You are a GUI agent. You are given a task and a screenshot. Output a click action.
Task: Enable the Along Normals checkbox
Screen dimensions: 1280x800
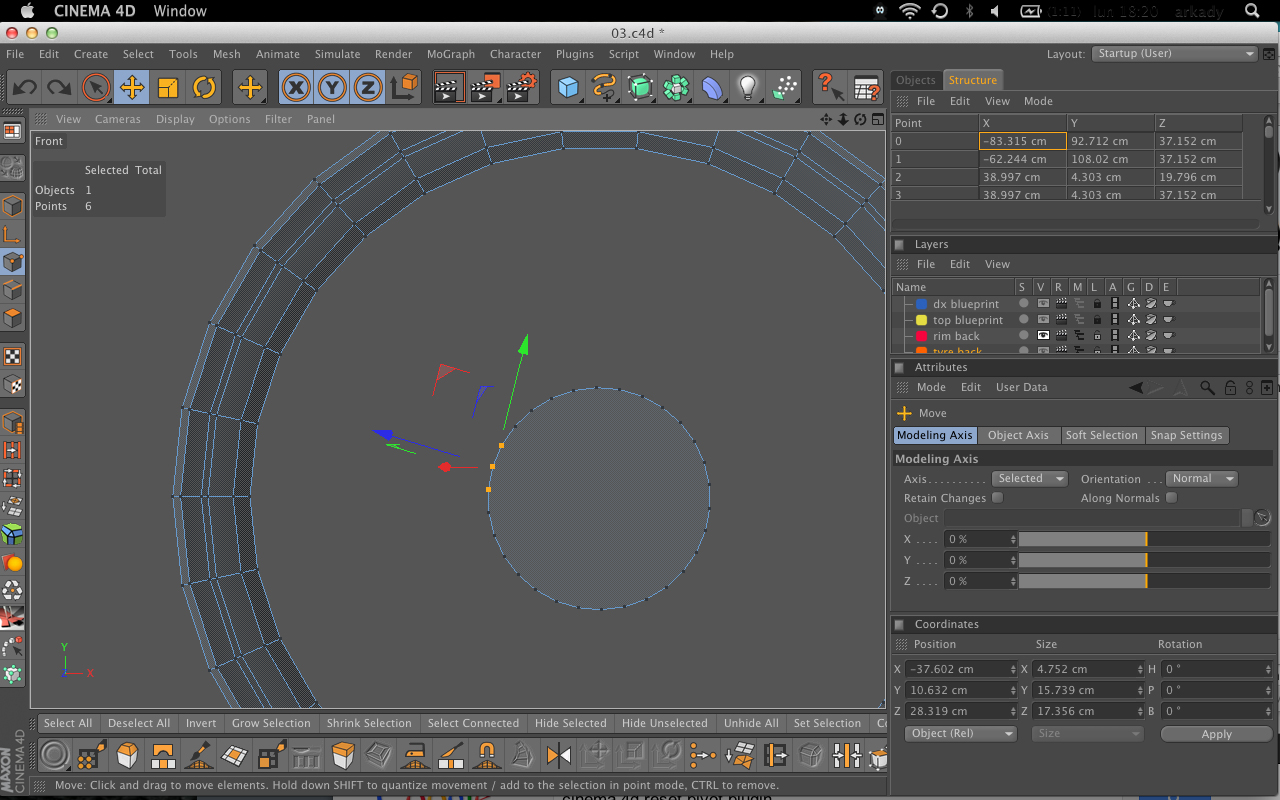[1171, 498]
